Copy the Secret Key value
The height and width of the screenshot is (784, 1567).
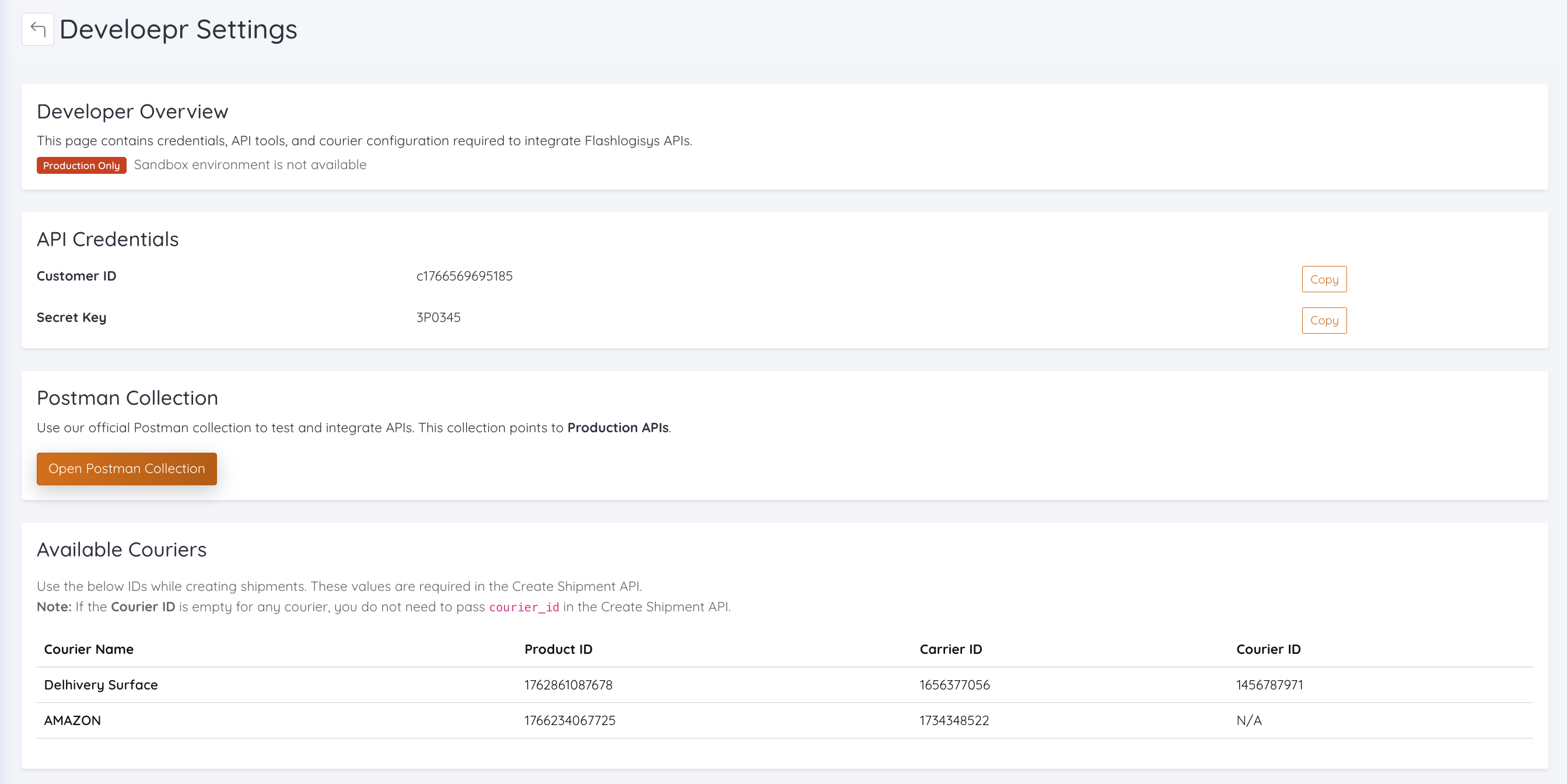[1324, 320]
